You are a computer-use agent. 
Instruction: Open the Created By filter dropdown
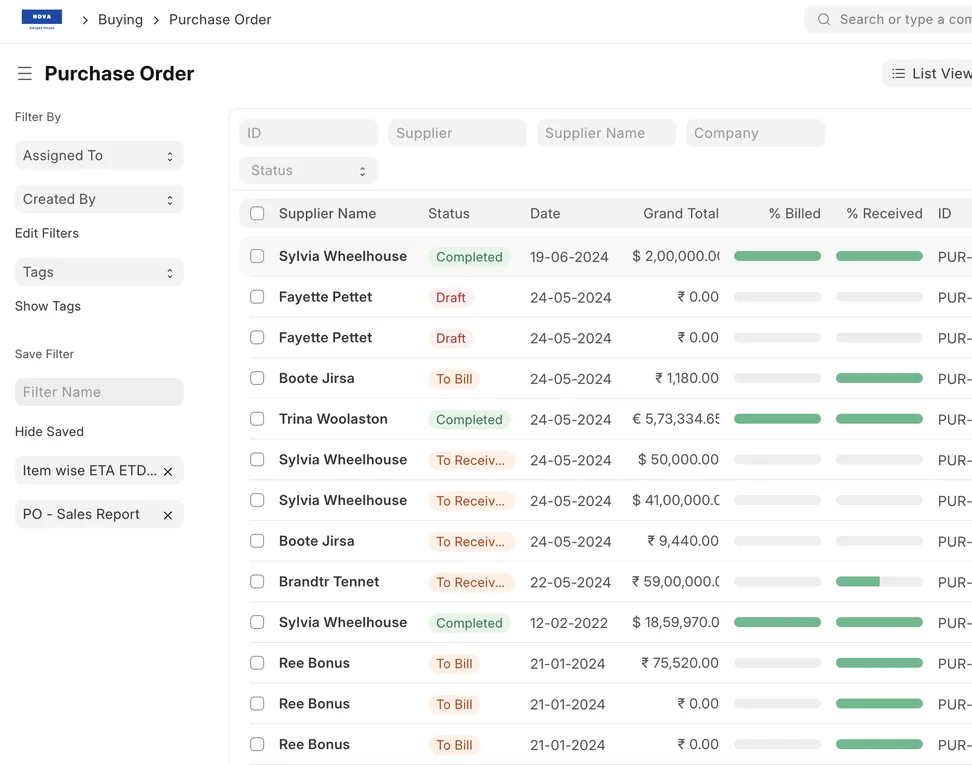coord(99,199)
